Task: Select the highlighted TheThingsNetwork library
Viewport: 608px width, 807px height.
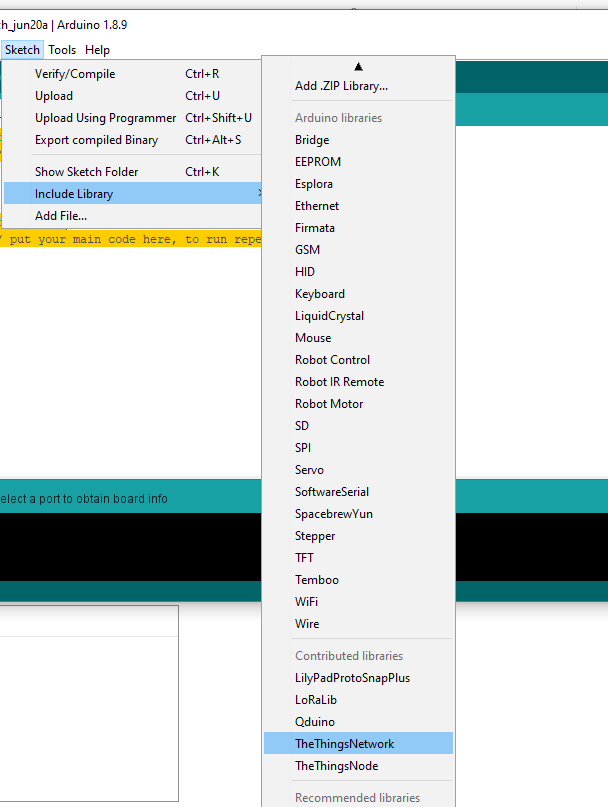Action: point(358,744)
